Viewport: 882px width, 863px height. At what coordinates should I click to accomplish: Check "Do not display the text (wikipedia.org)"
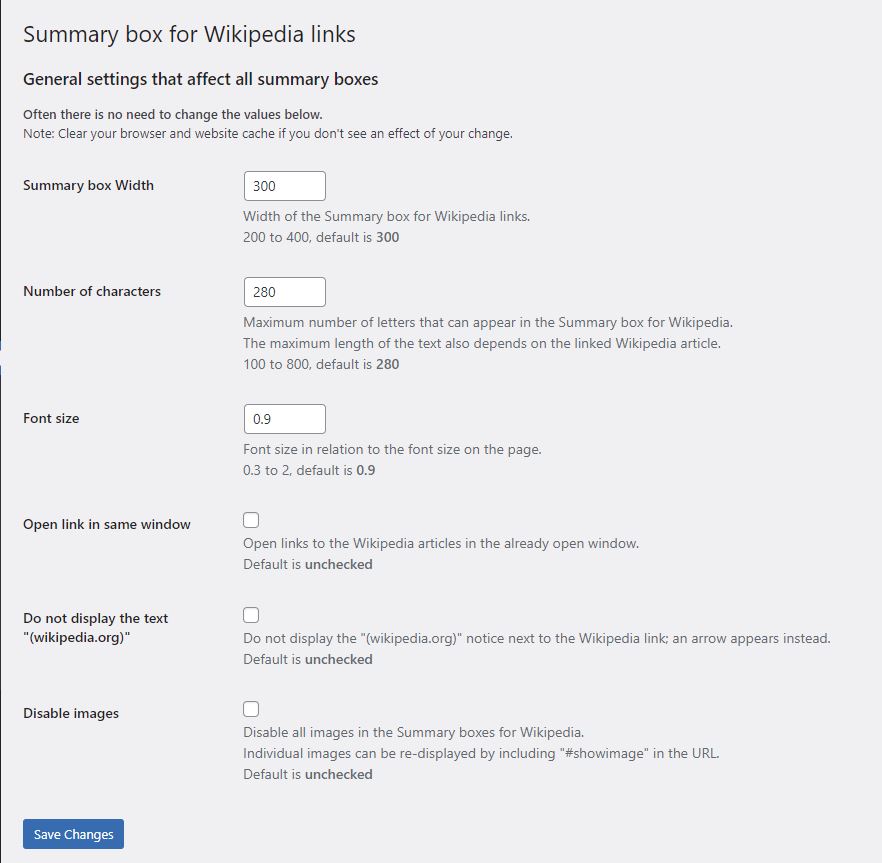[x=250, y=614]
